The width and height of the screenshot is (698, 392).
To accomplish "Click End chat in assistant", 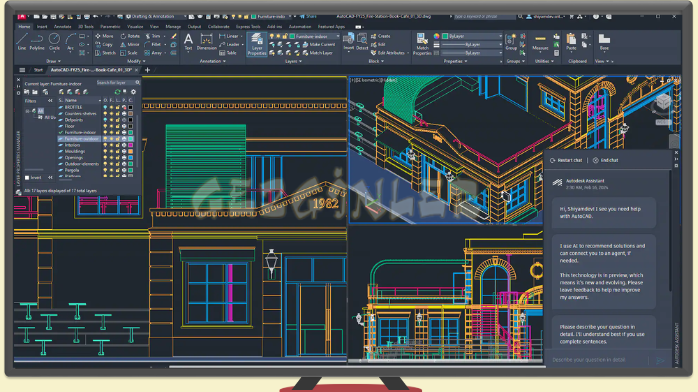I will (x=605, y=160).
